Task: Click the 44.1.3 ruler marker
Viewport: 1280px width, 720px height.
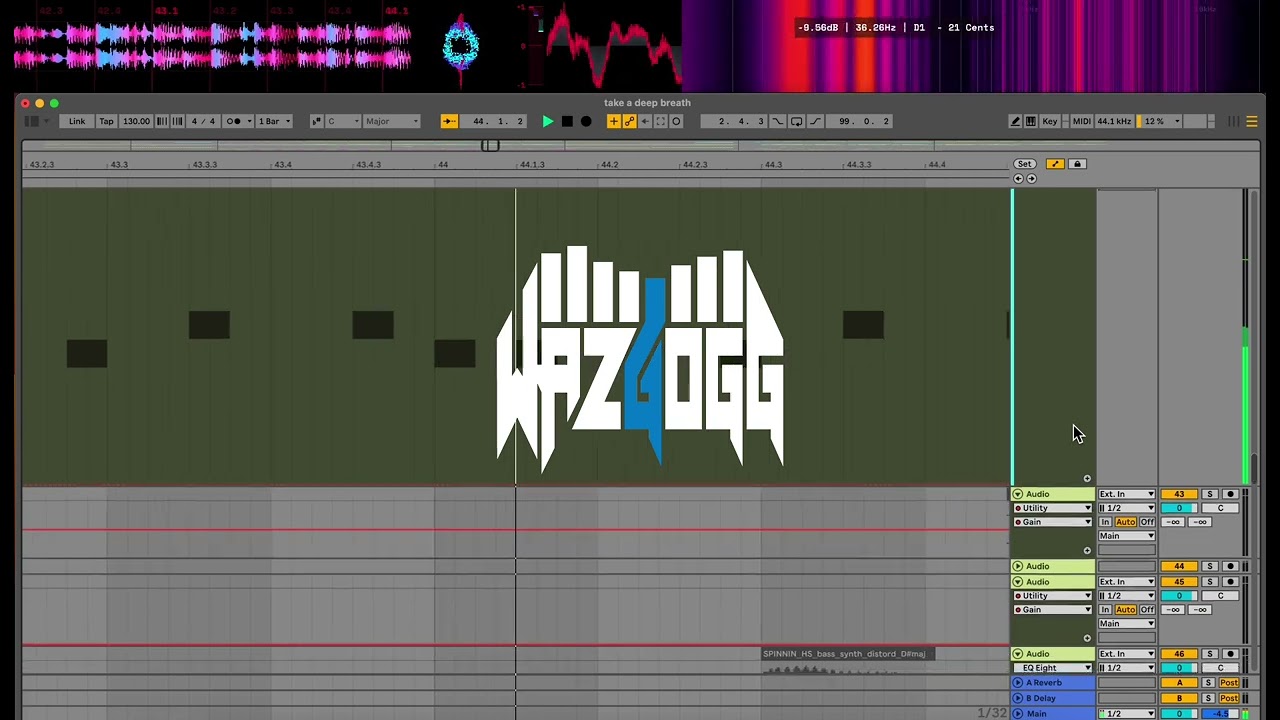Action: point(532,165)
